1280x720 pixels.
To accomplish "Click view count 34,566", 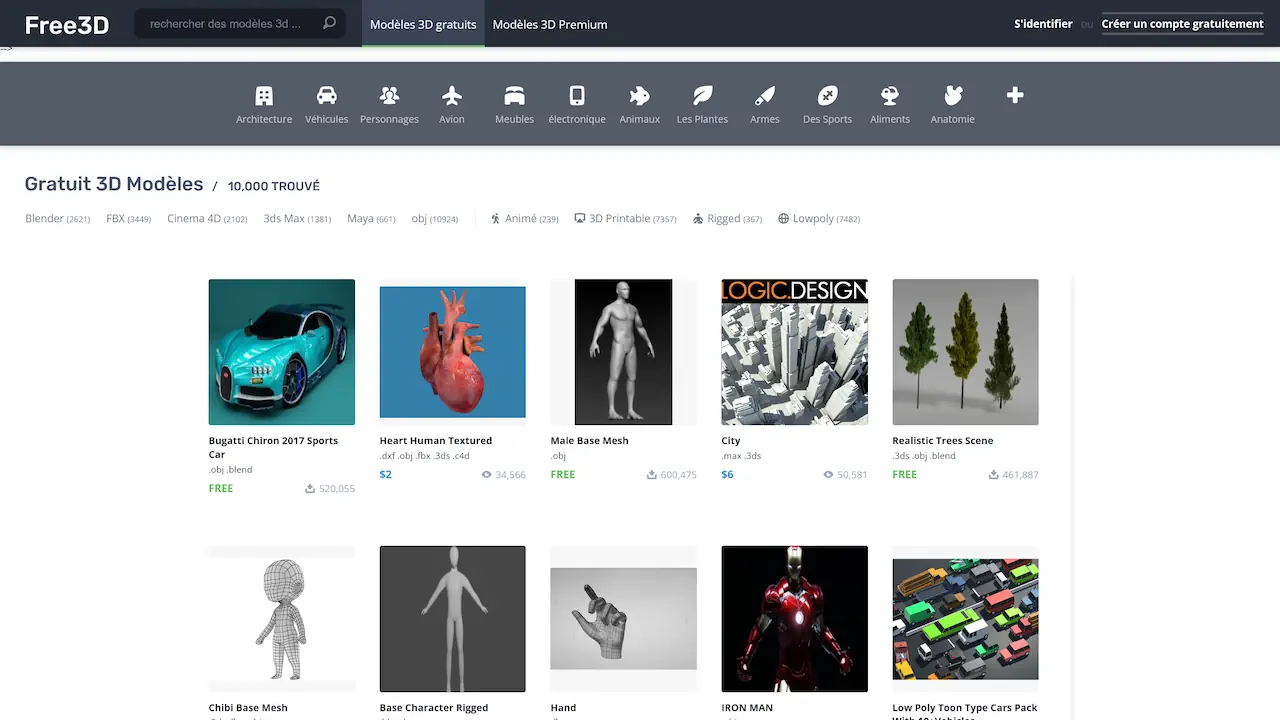I will (x=503, y=475).
